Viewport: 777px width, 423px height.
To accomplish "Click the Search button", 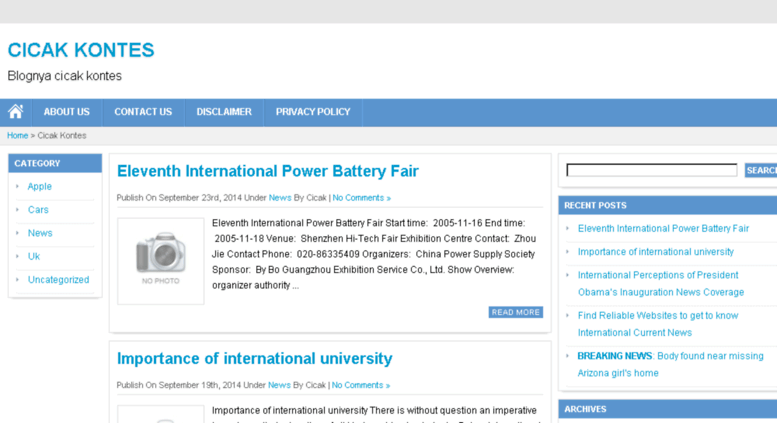I will pyautogui.click(x=761, y=170).
